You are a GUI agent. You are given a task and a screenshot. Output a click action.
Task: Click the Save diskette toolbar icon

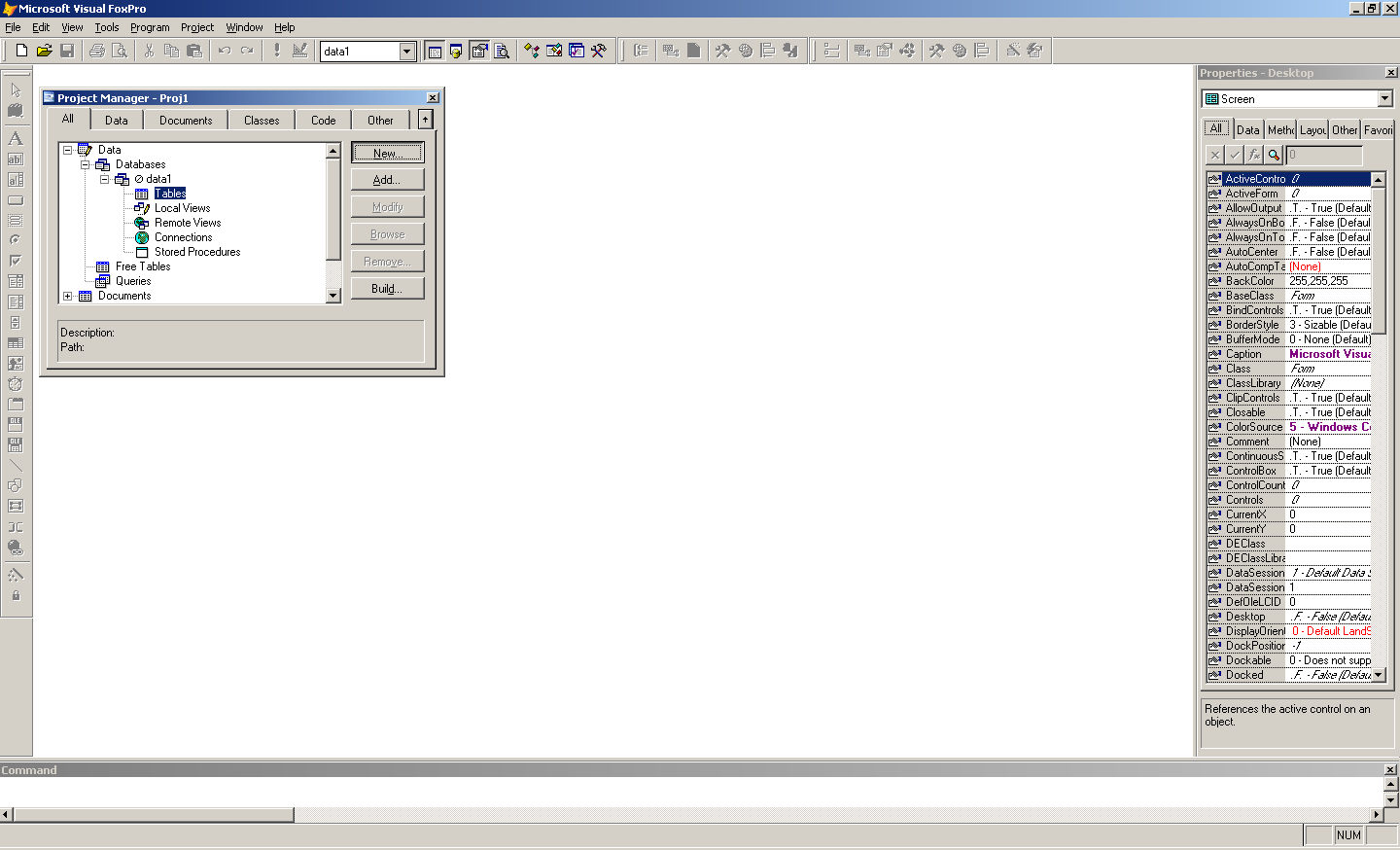67,51
